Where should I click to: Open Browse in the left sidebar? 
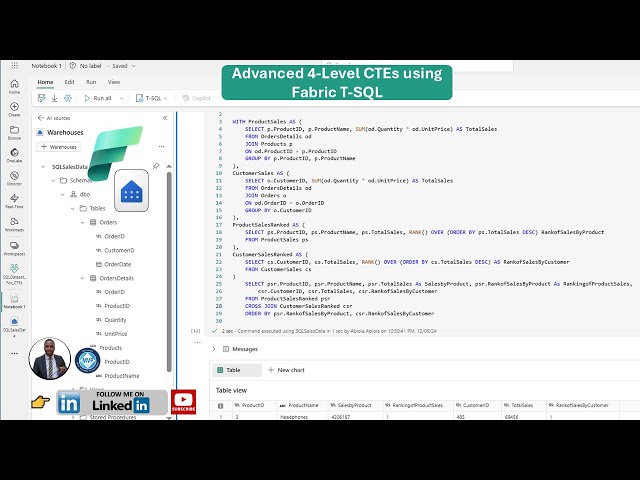[x=14, y=133]
